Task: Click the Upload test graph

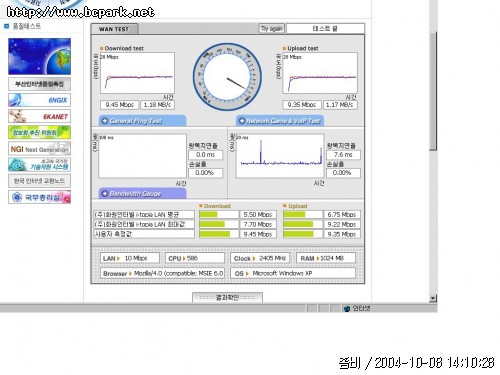Action: (x=320, y=73)
